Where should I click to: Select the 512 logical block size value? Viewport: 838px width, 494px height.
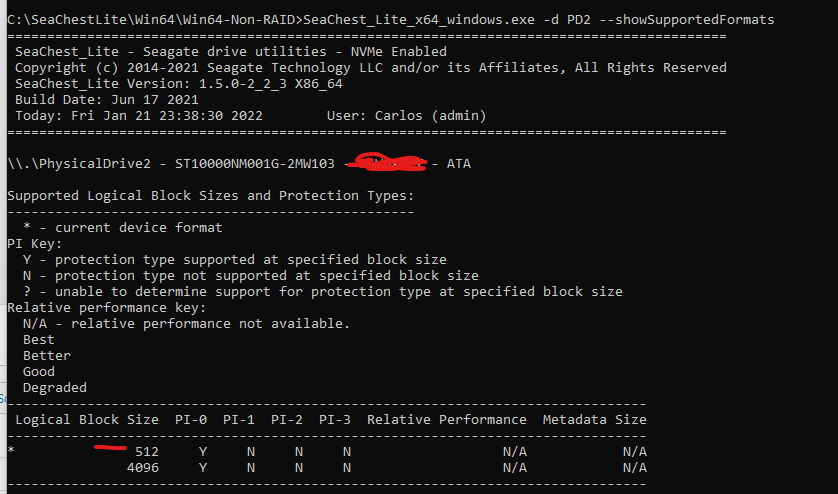coord(146,452)
